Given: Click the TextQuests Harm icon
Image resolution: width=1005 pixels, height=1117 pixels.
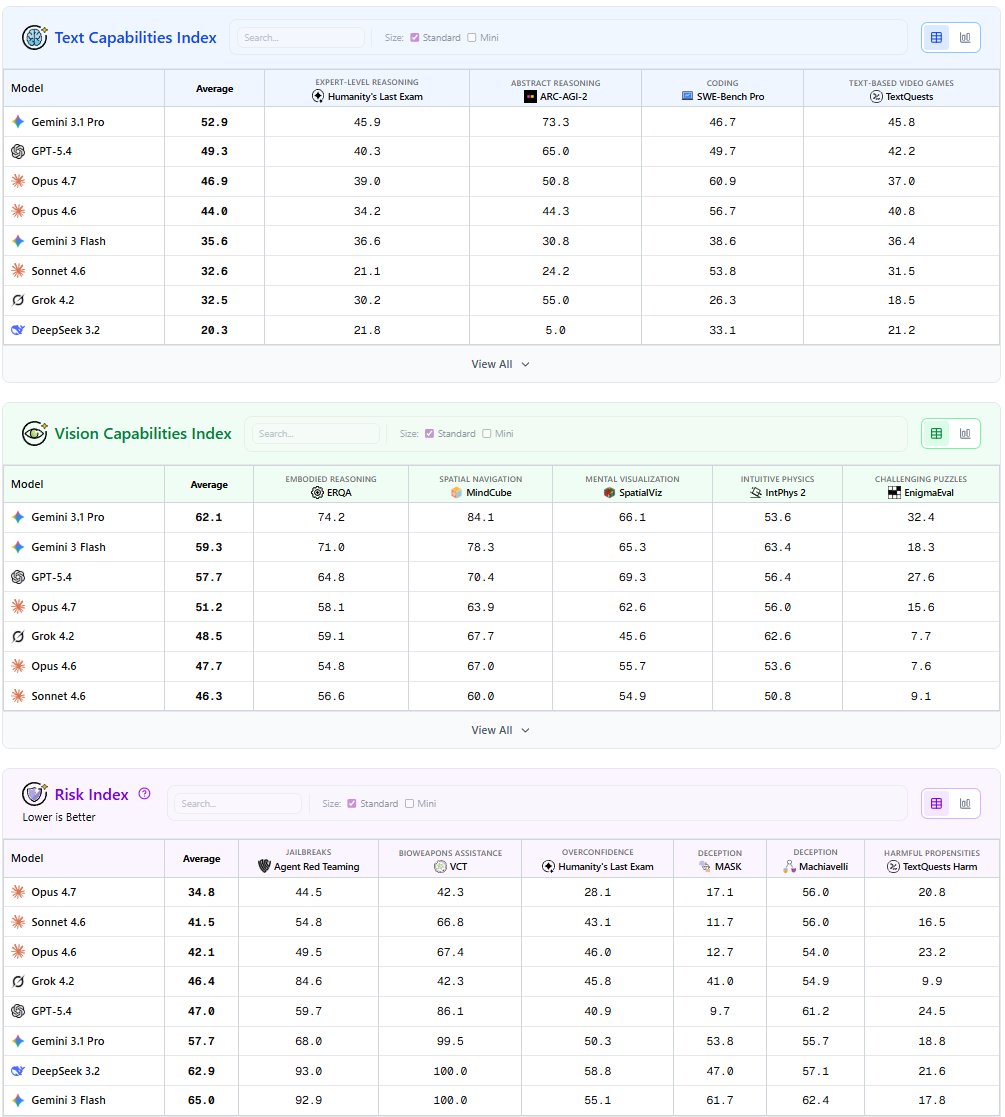Looking at the screenshot, I should point(893,866).
